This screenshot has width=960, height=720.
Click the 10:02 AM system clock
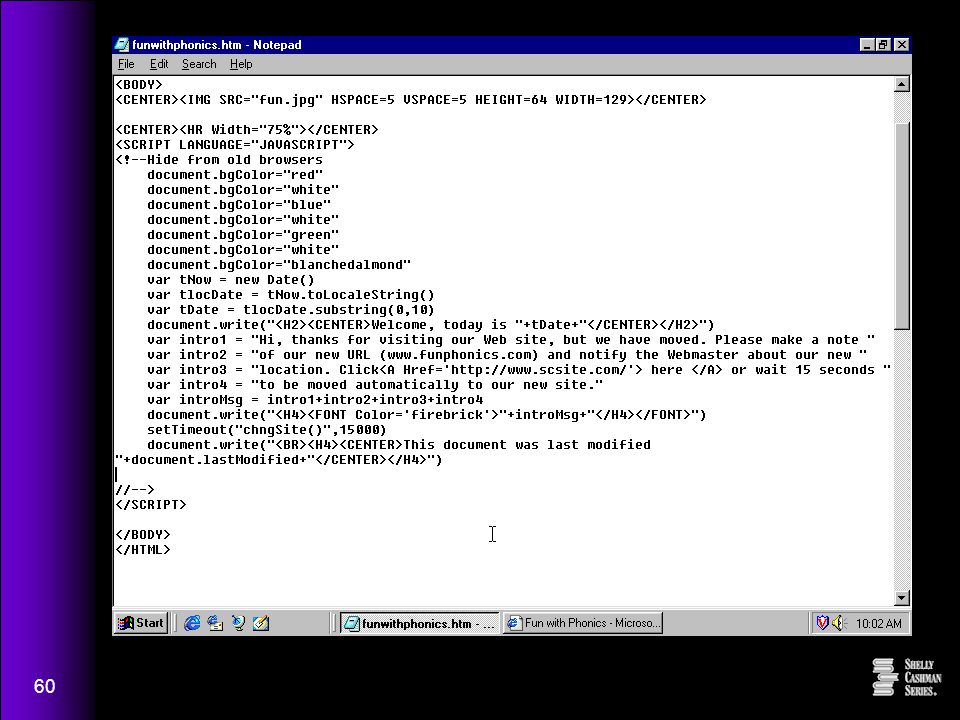click(879, 624)
